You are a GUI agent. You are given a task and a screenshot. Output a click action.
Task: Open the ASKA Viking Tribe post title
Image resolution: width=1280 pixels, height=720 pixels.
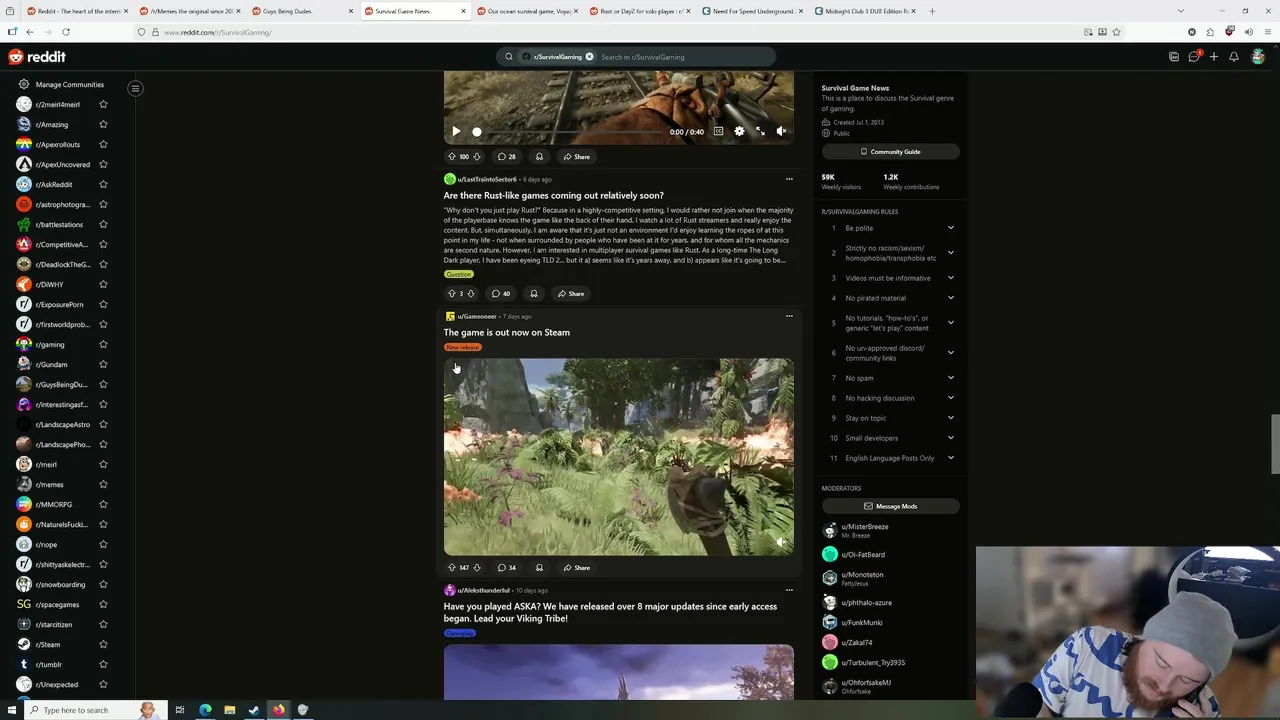pos(610,612)
